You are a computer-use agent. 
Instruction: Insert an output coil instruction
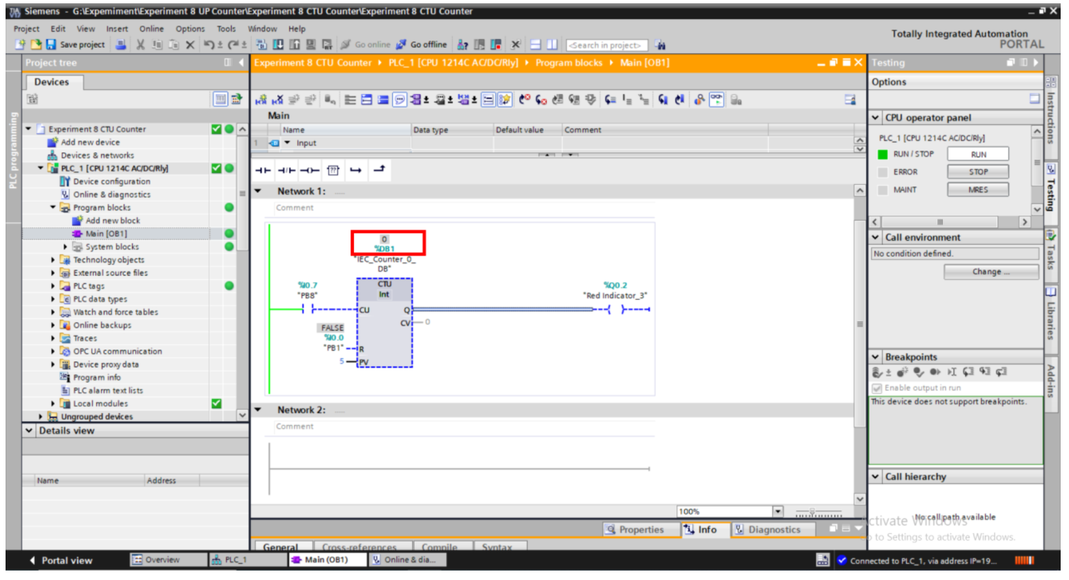(x=310, y=170)
